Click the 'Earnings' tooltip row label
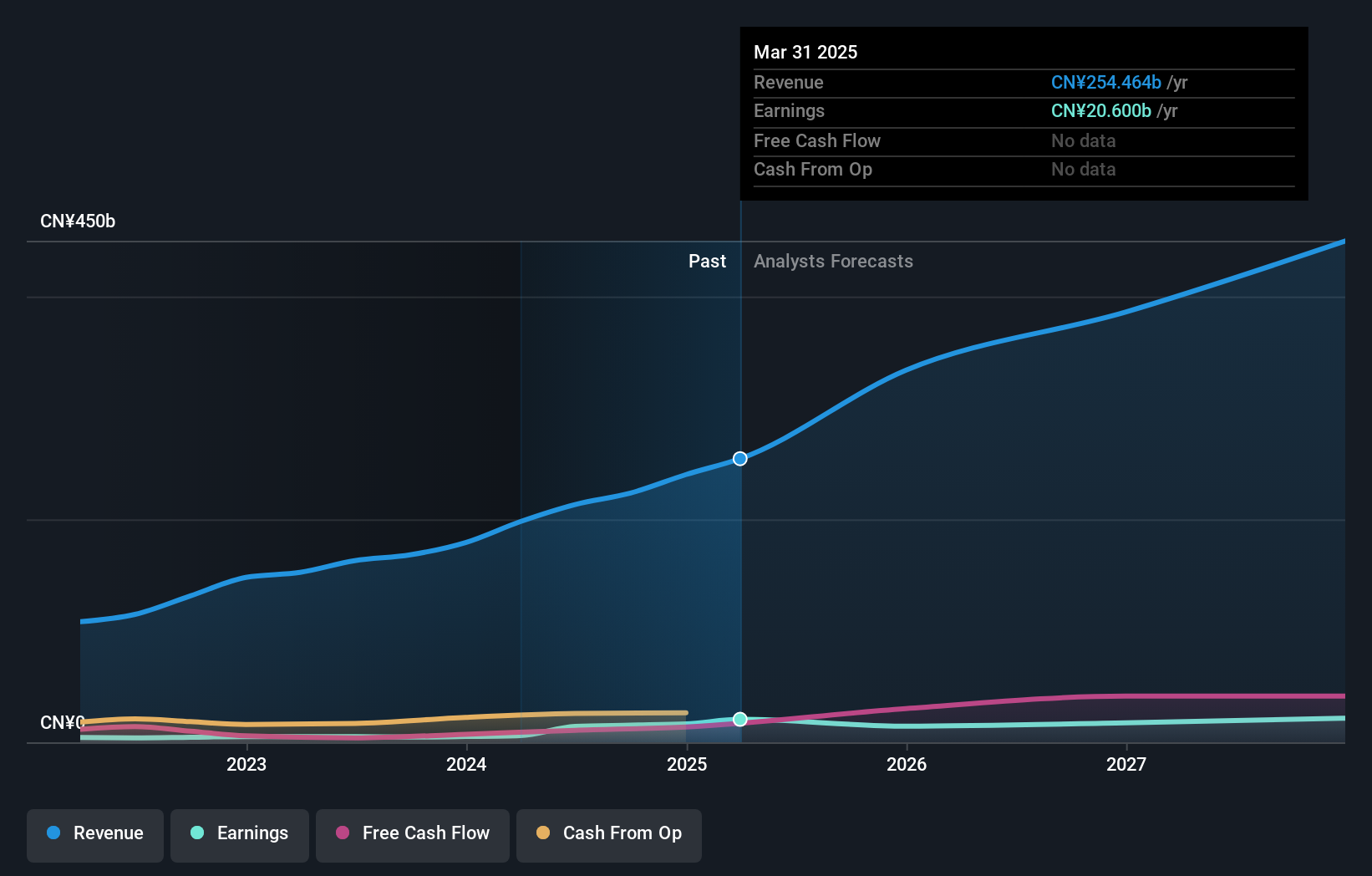The image size is (1372, 876). point(789,110)
